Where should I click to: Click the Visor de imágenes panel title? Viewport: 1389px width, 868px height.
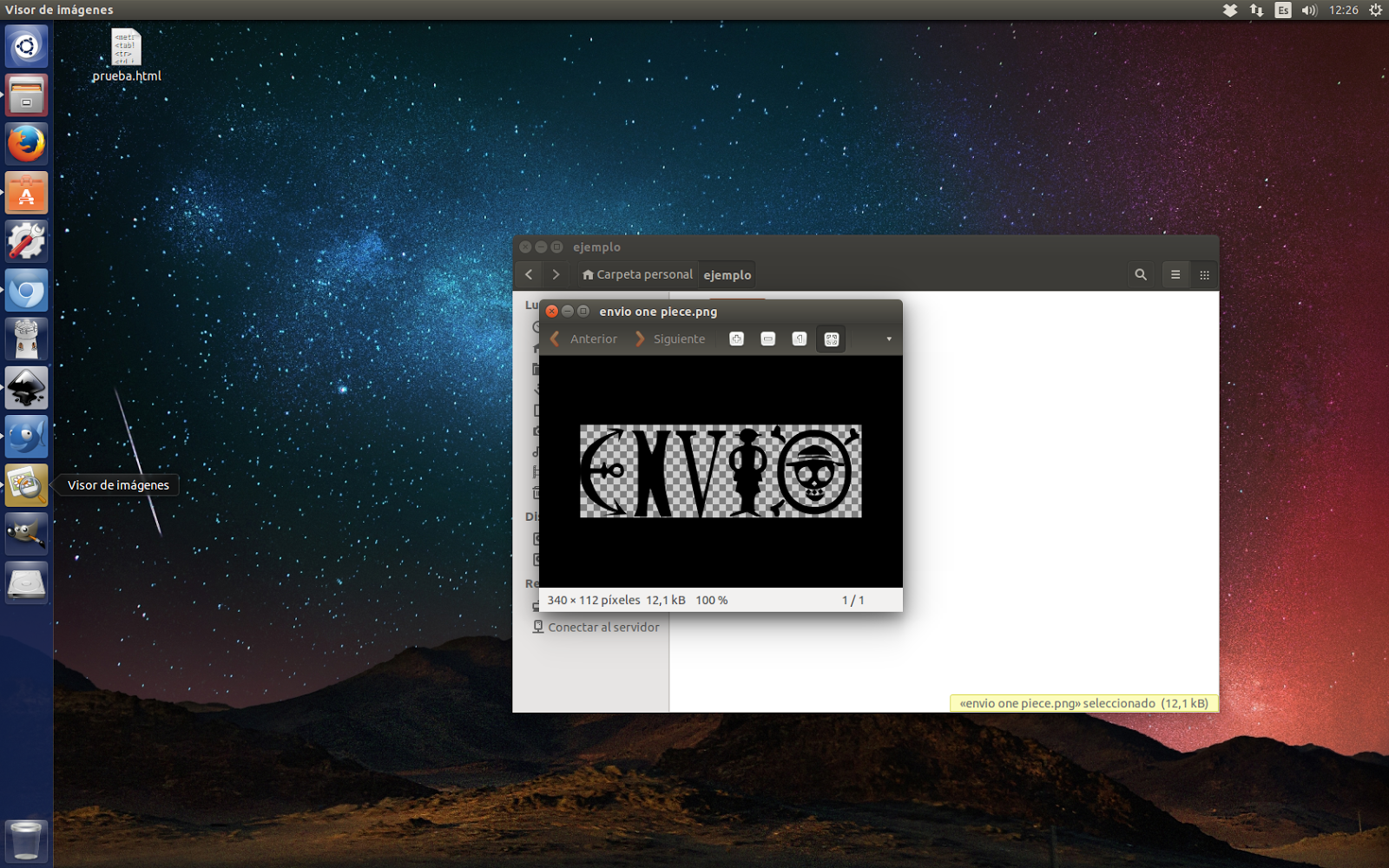pyautogui.click(x=59, y=10)
